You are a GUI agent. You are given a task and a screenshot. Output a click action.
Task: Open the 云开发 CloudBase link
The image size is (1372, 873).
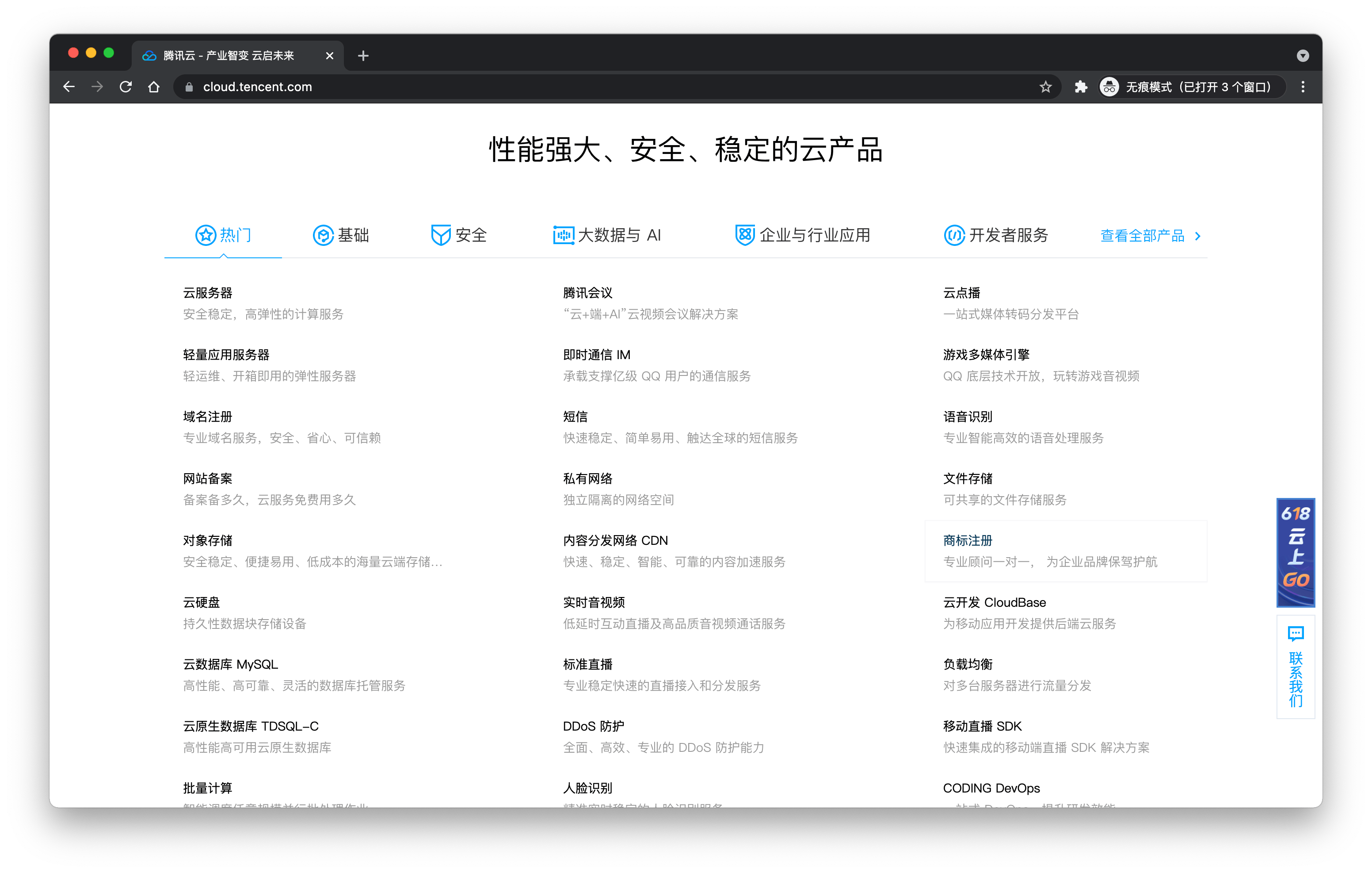994,602
